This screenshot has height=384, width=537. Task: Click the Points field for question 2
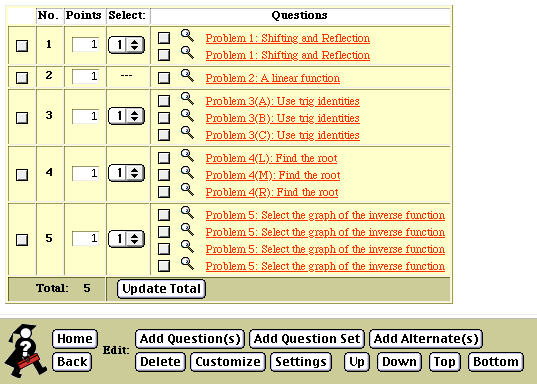[85, 76]
